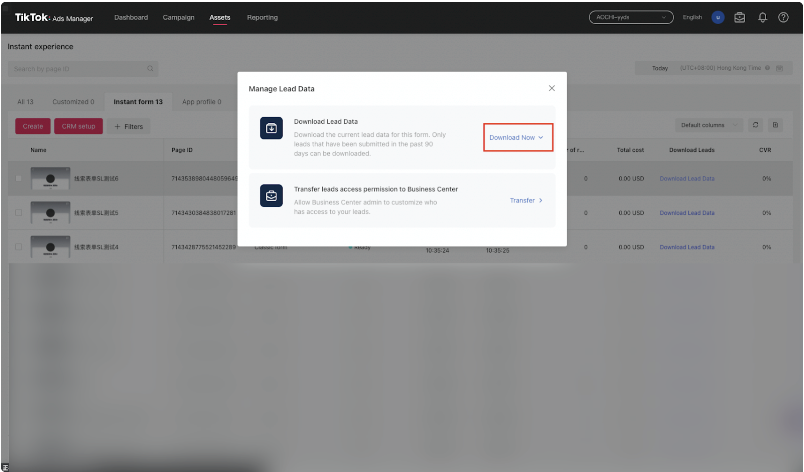Screen dimensions: 804x472
Task: Check the 线索表单SL测试4 row checkbox
Action: coord(18,246)
